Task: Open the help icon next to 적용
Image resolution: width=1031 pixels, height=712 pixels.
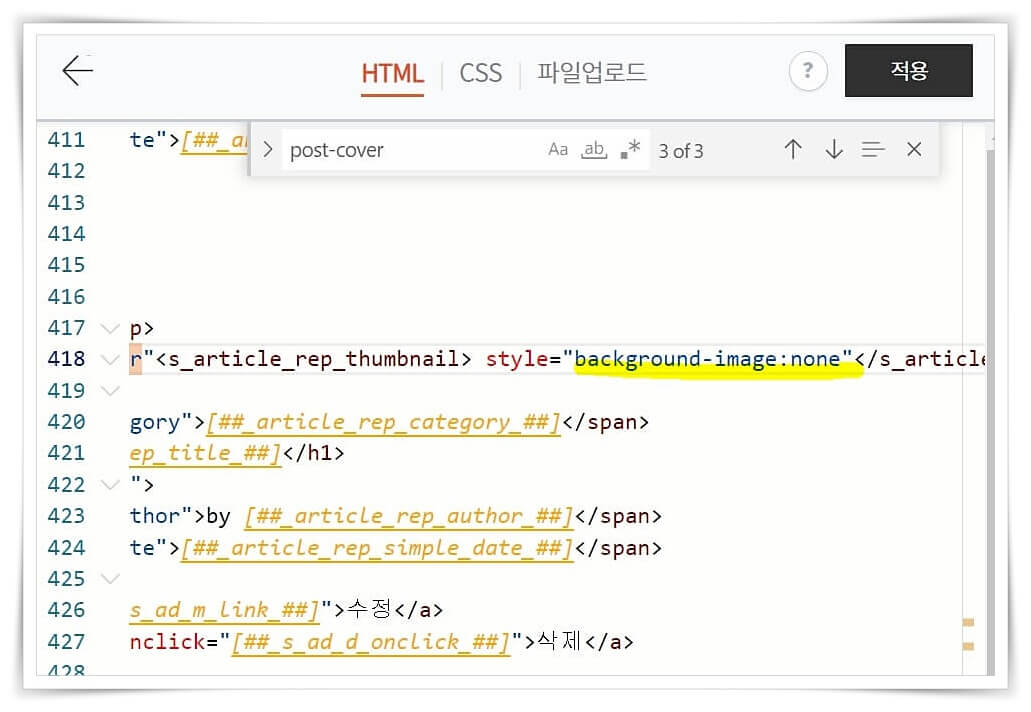Action: click(x=808, y=71)
